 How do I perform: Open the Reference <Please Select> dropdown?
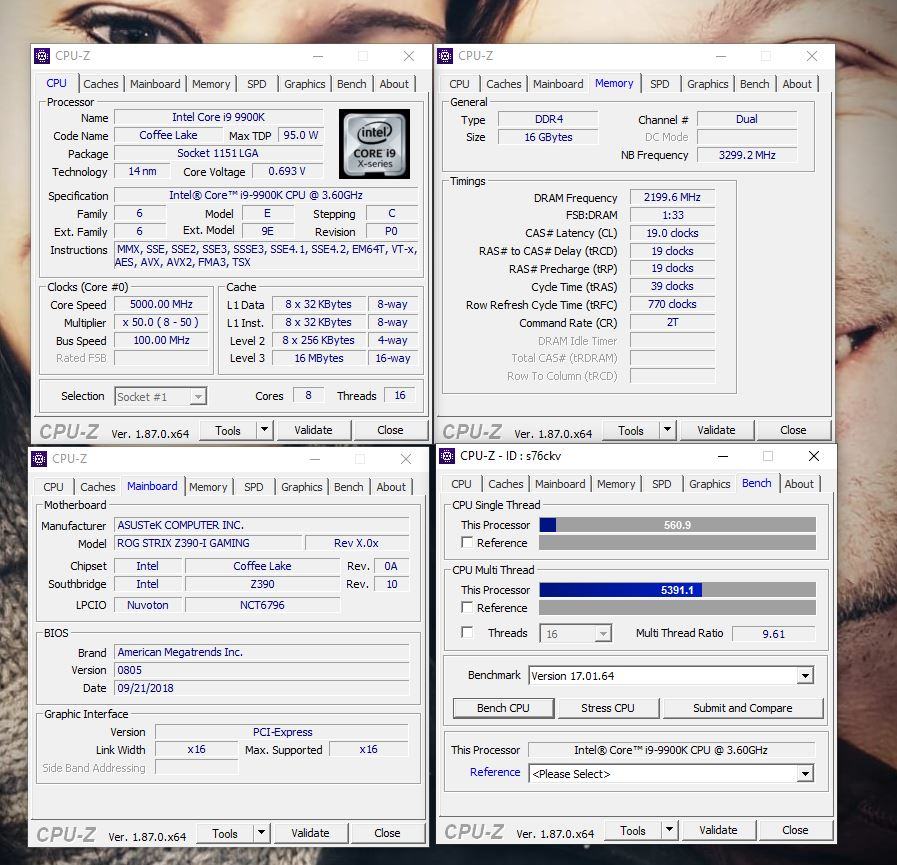pos(805,773)
